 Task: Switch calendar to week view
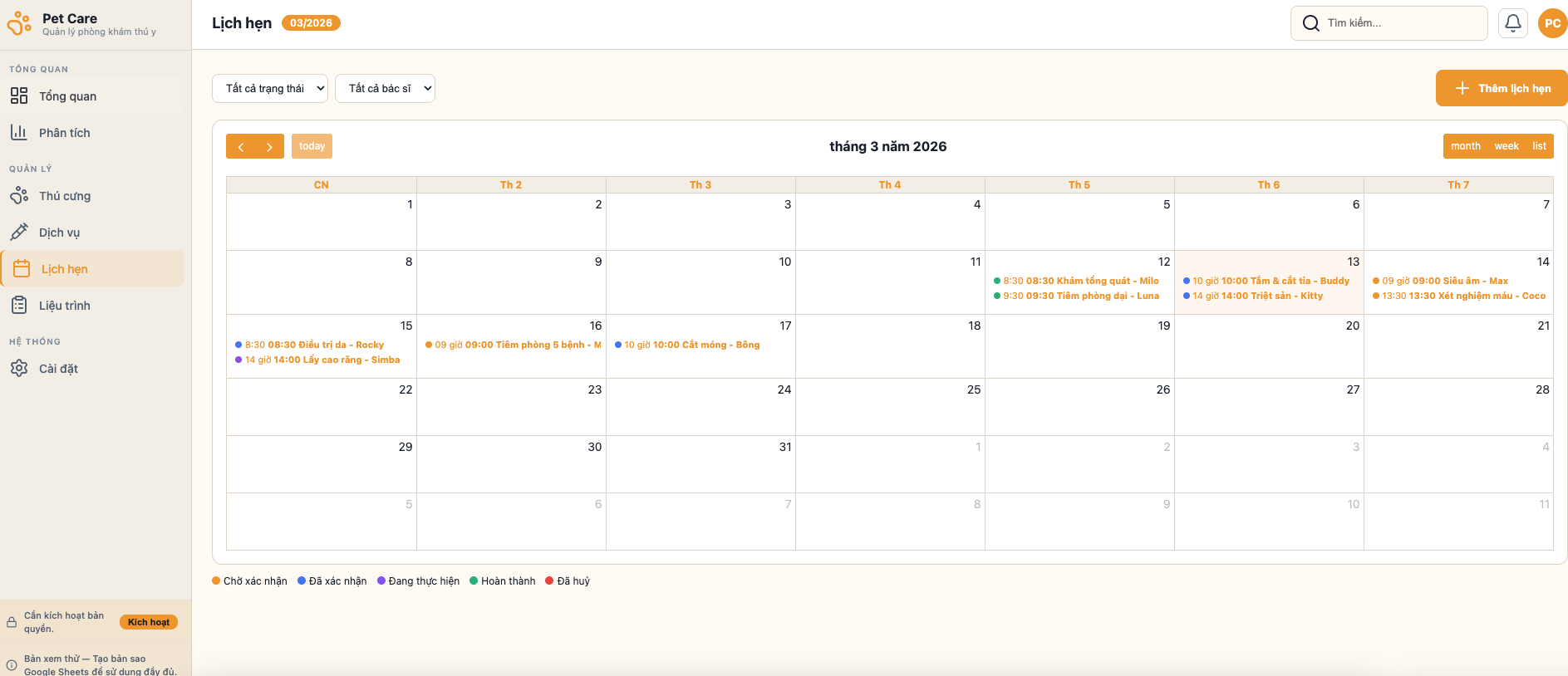tap(1506, 146)
